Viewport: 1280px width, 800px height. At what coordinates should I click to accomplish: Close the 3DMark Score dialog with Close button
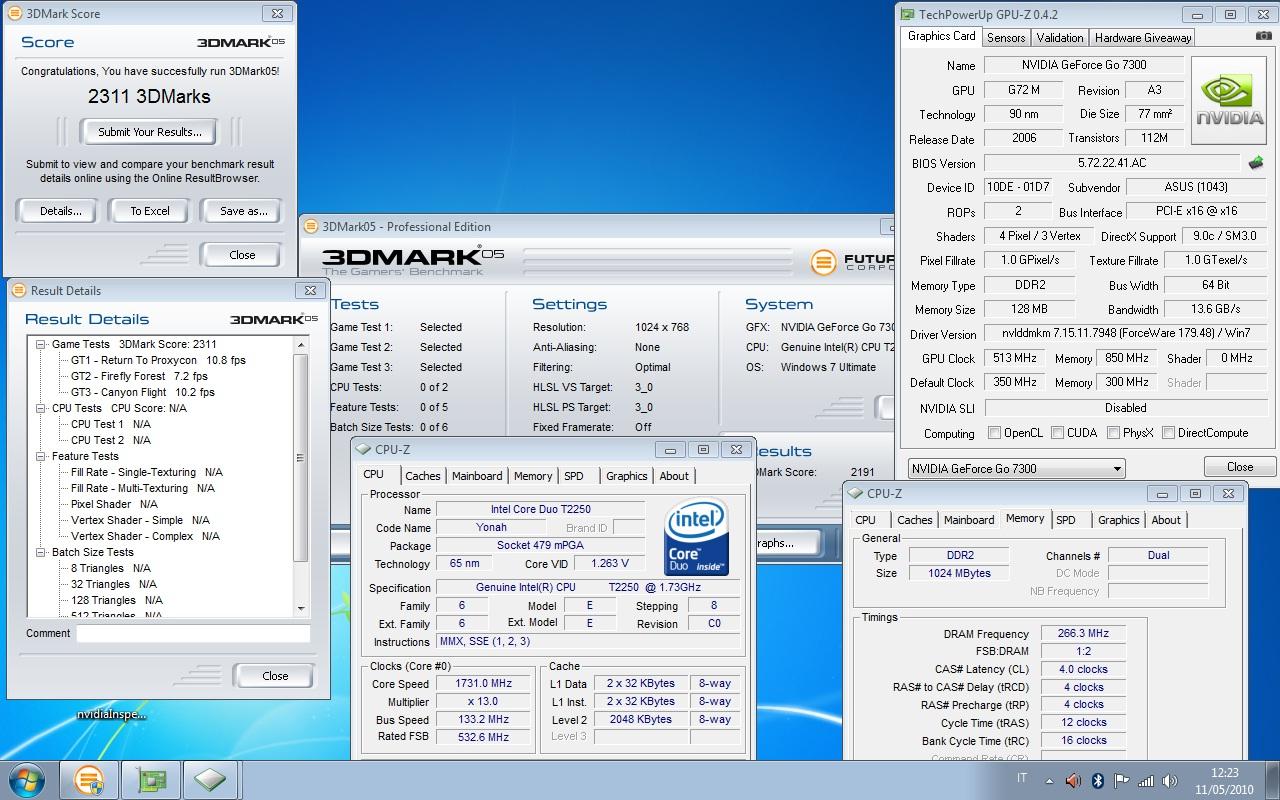click(x=242, y=255)
